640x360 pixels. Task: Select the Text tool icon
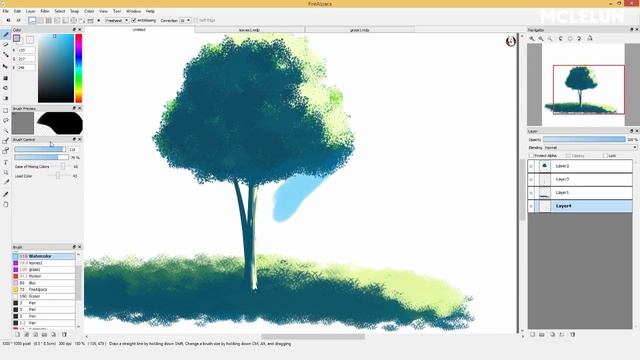click(x=6, y=162)
